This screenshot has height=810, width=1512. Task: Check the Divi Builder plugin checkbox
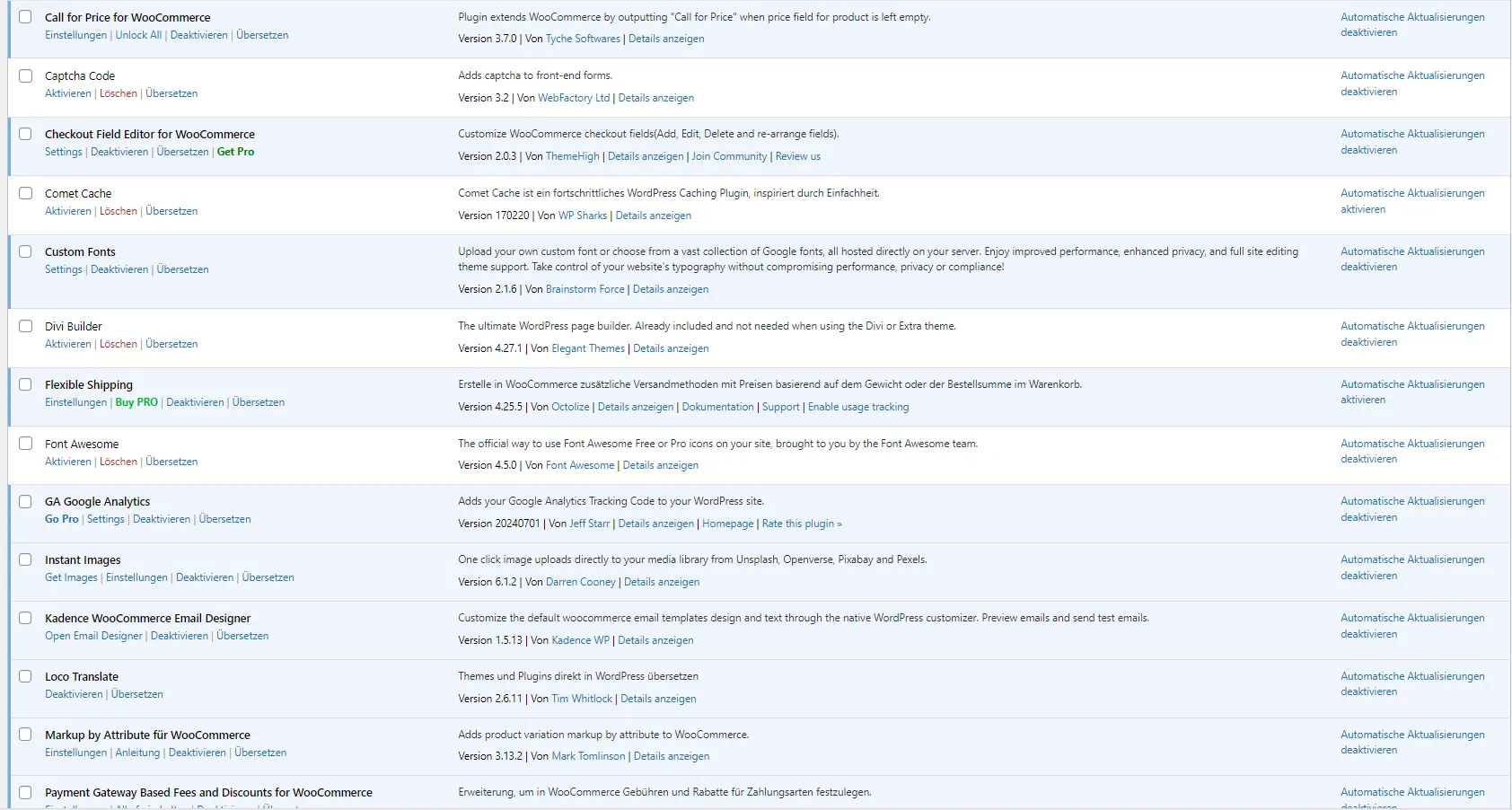pyautogui.click(x=25, y=326)
